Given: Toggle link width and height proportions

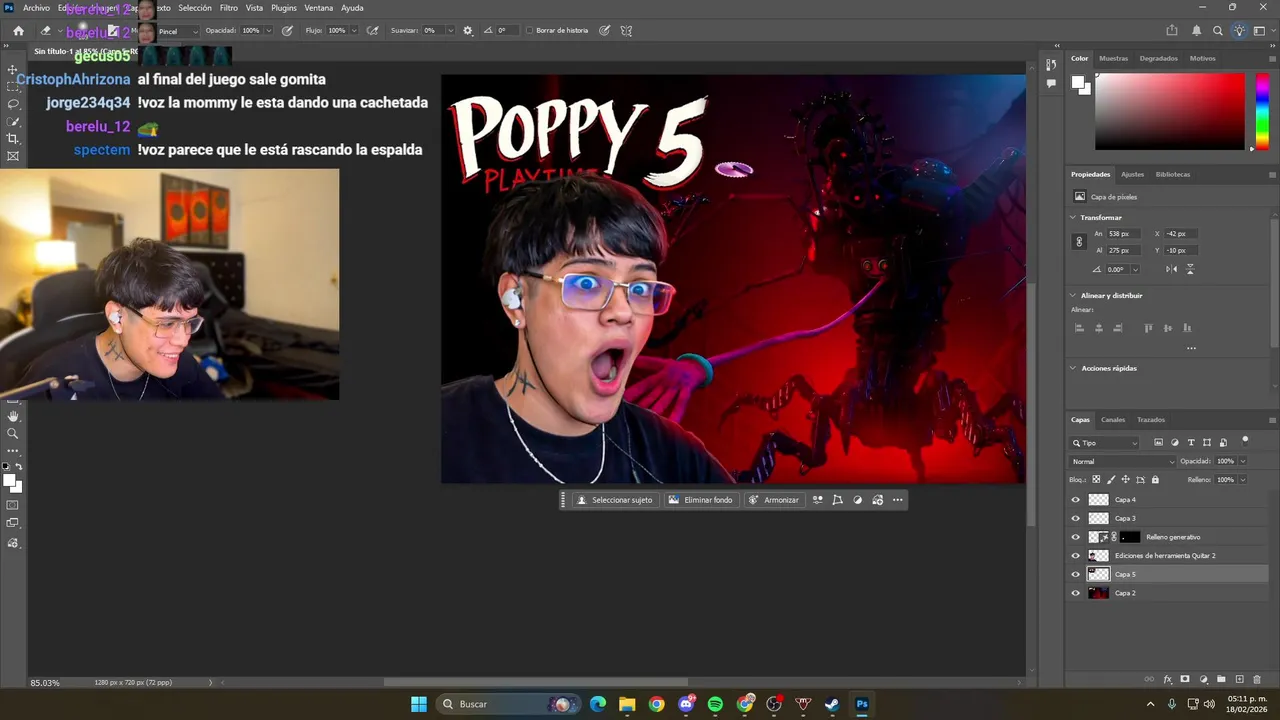Looking at the screenshot, I should point(1079,242).
